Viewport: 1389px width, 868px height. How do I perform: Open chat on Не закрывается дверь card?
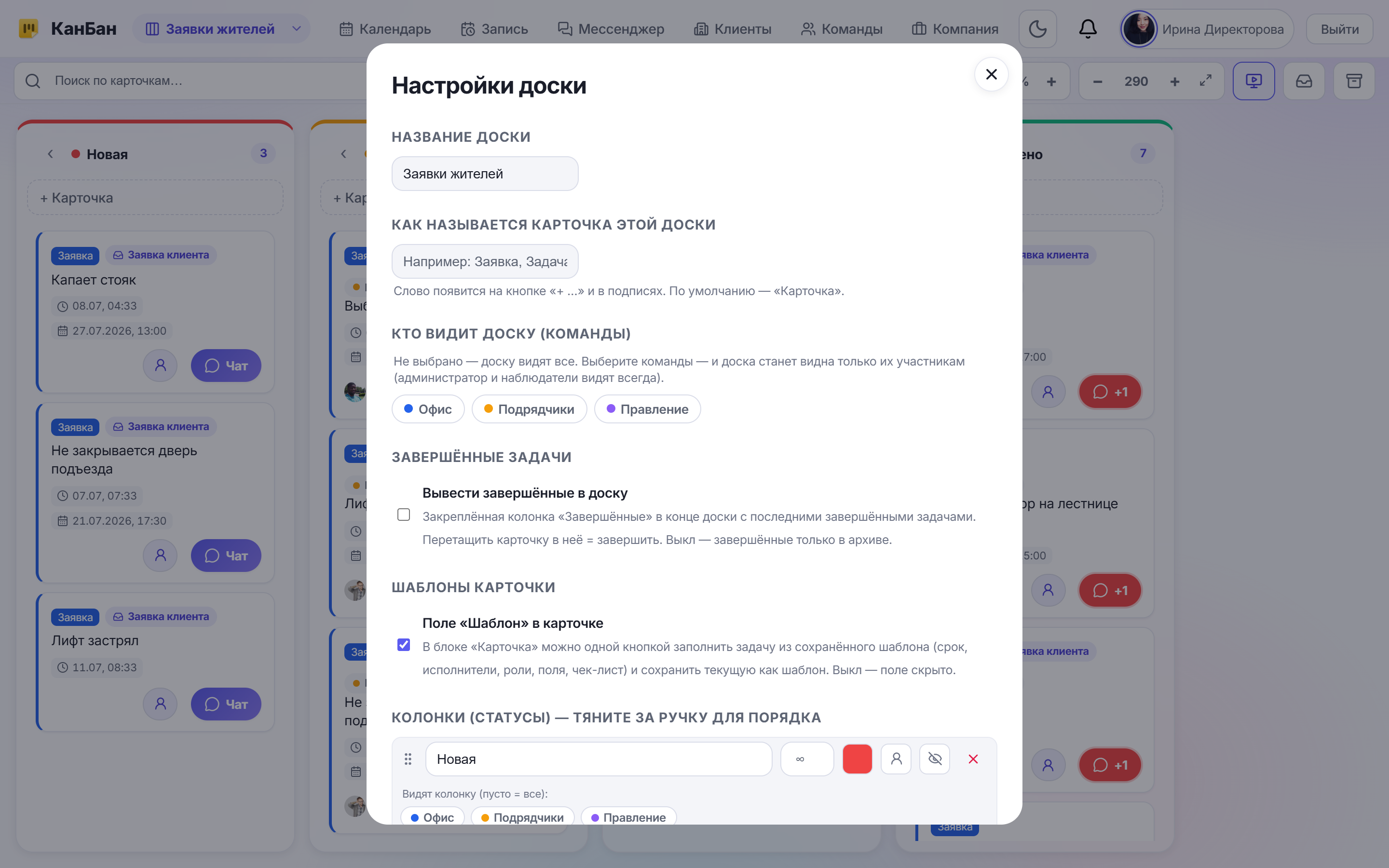pyautogui.click(x=226, y=556)
